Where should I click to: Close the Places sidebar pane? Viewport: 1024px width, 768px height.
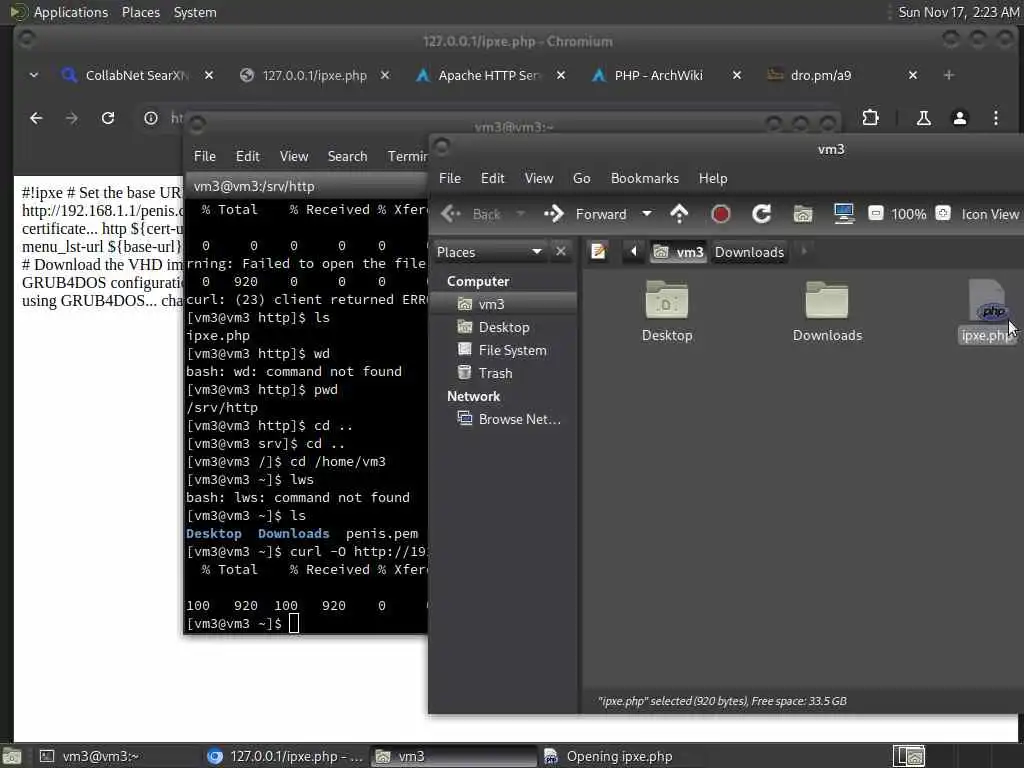pos(560,251)
